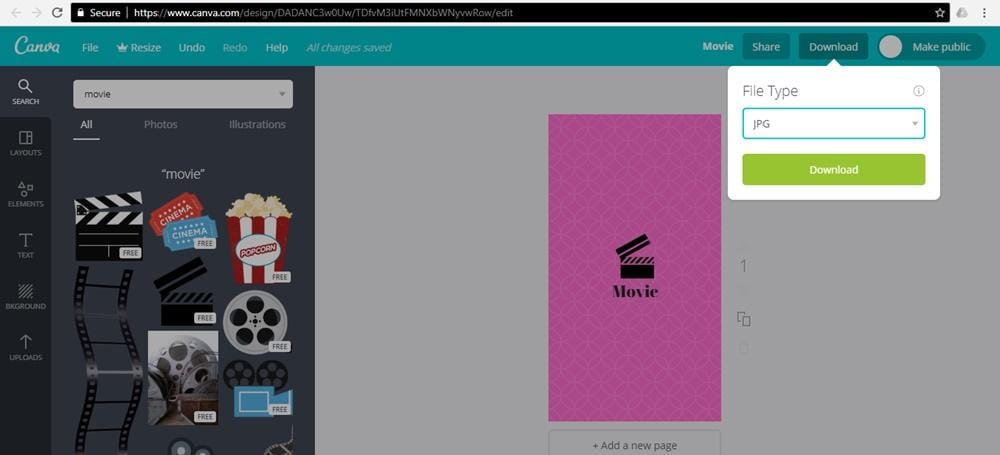Click the copy page icon beside canvas
This screenshot has width=1000, height=455.
pos(743,318)
